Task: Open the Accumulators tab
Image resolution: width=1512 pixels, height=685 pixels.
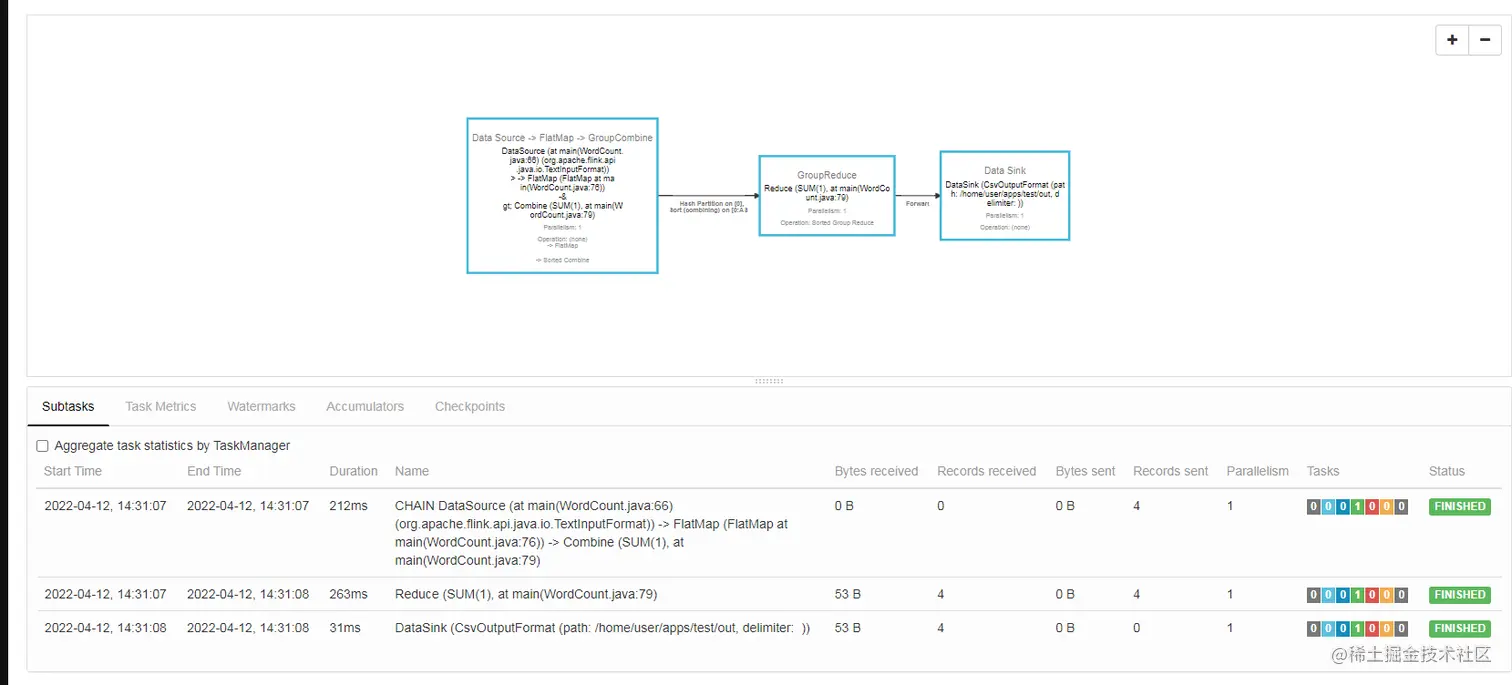Action: coord(365,407)
